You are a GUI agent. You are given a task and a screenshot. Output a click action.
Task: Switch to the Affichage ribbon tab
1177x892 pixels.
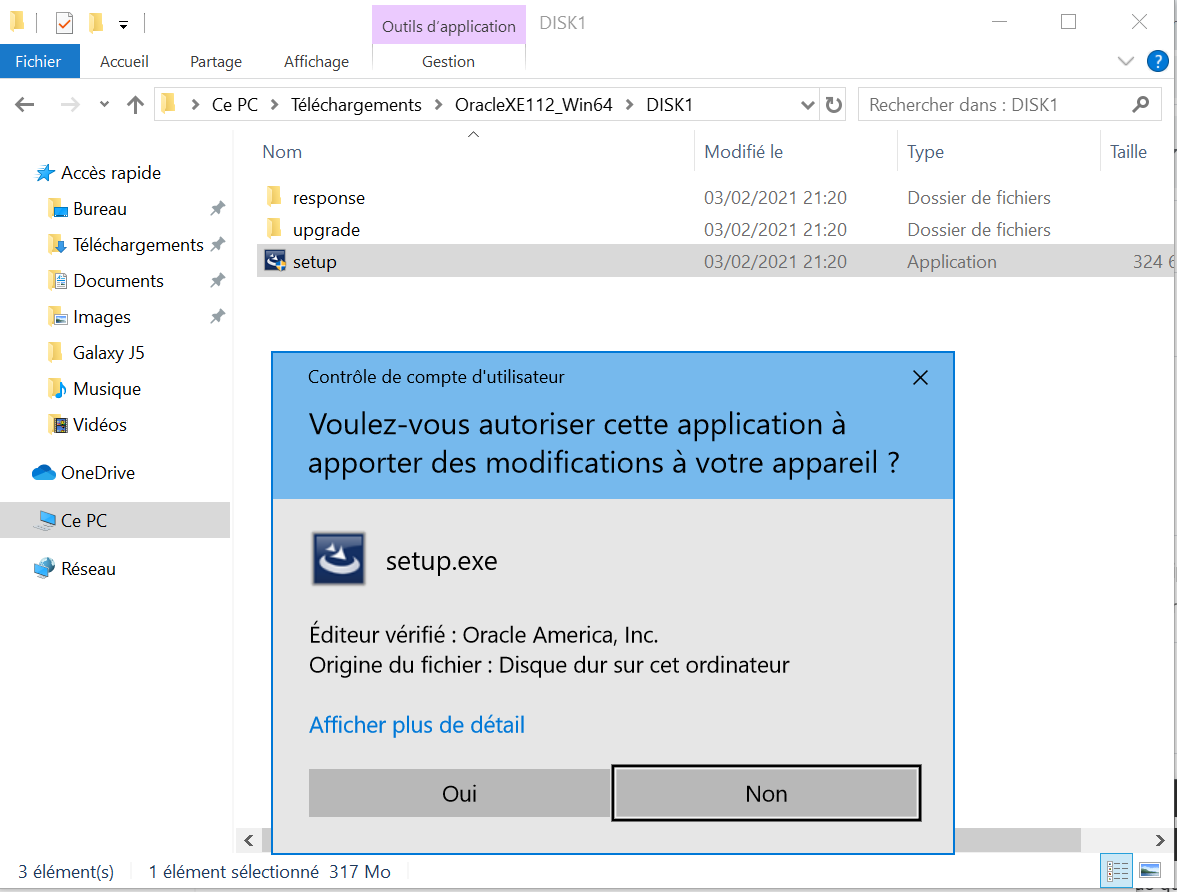[x=316, y=62]
